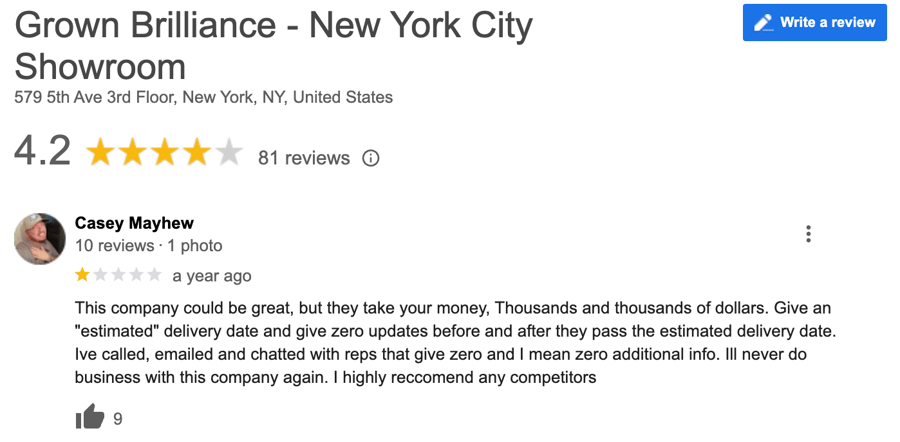Open the three-dot menu on Casey's review
This screenshot has height=442, width=900.
click(x=808, y=234)
